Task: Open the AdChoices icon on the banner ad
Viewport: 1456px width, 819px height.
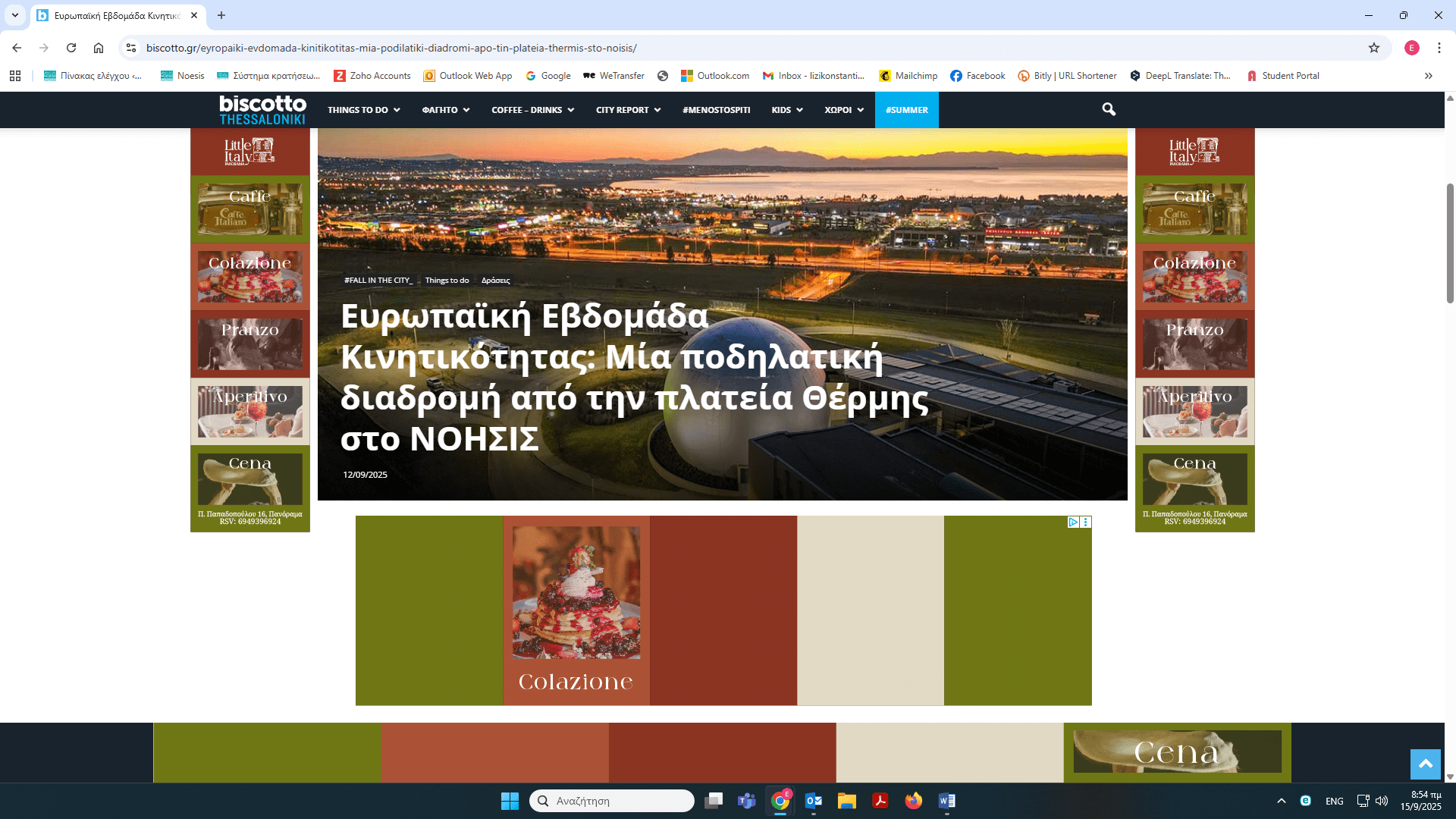Action: click(1073, 522)
